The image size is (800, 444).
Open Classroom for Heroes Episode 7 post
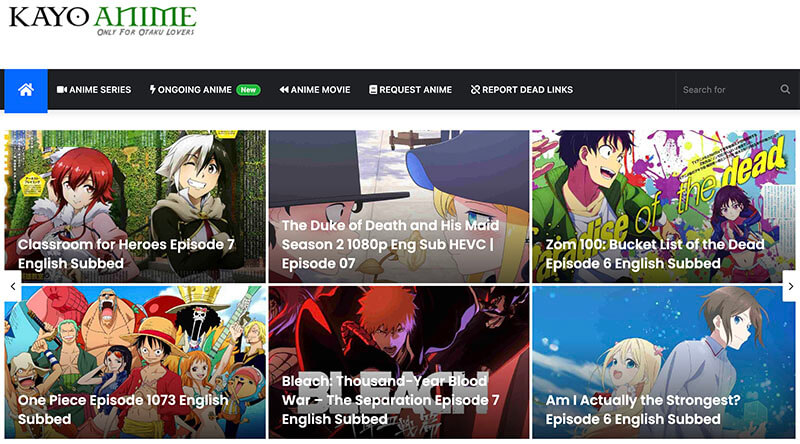coord(126,254)
